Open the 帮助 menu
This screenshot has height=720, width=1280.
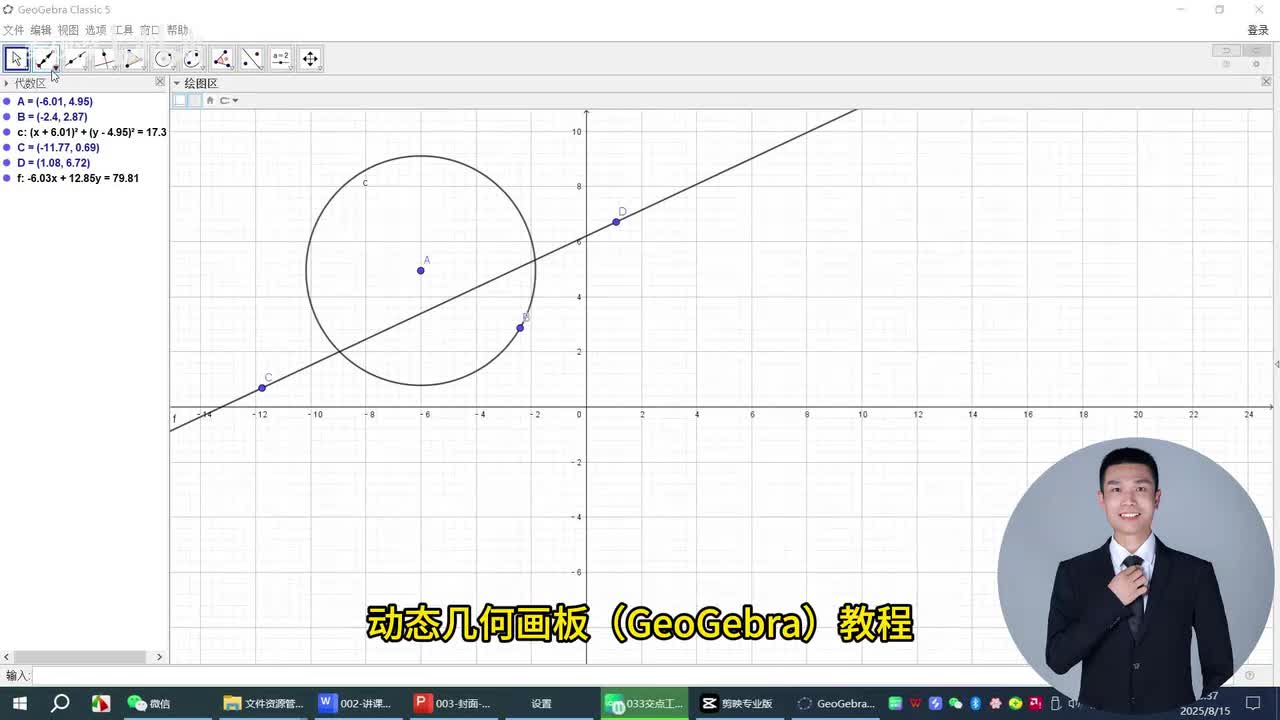coord(177,30)
